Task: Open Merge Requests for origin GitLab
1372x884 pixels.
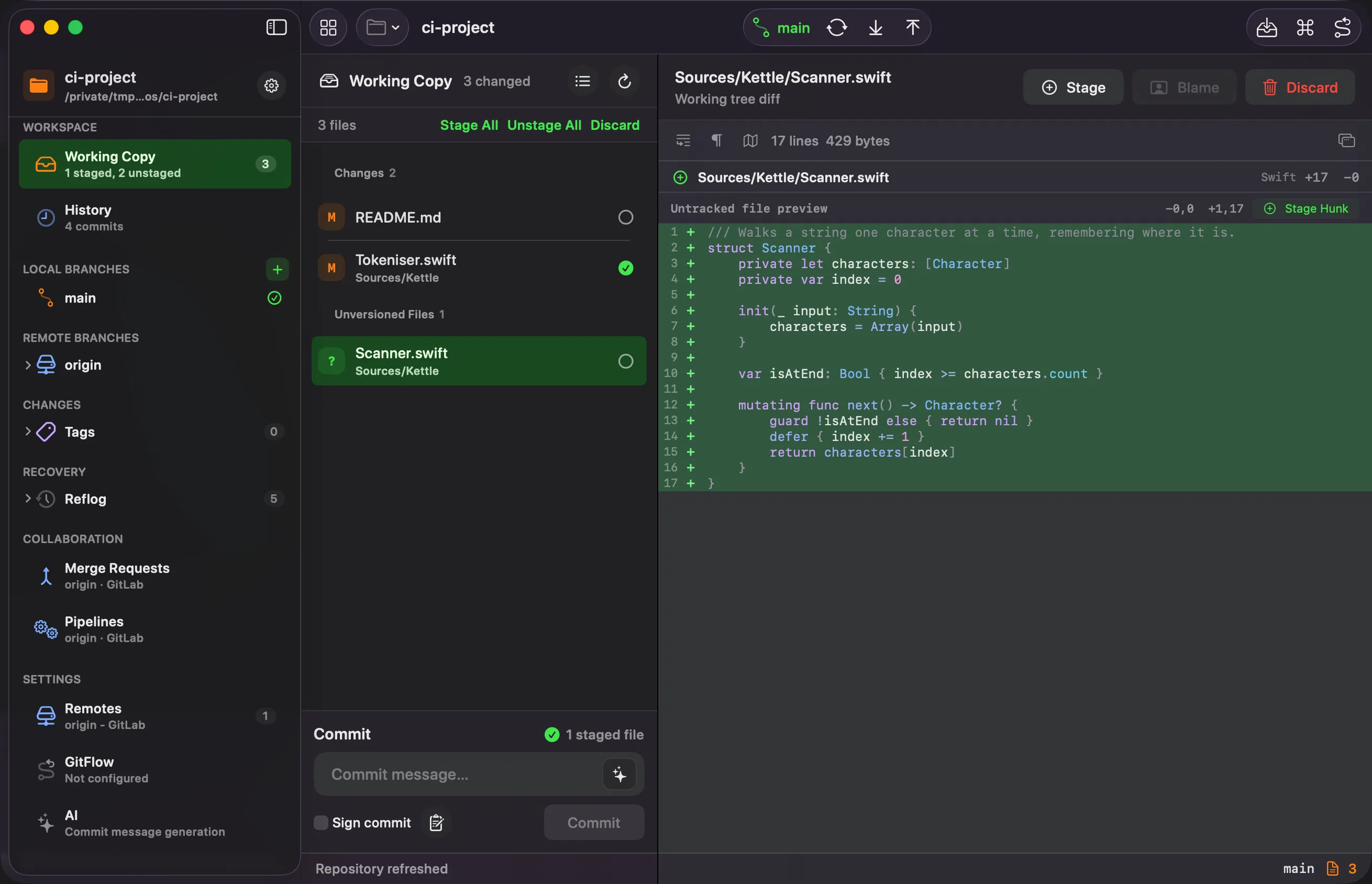Action: tap(155, 576)
